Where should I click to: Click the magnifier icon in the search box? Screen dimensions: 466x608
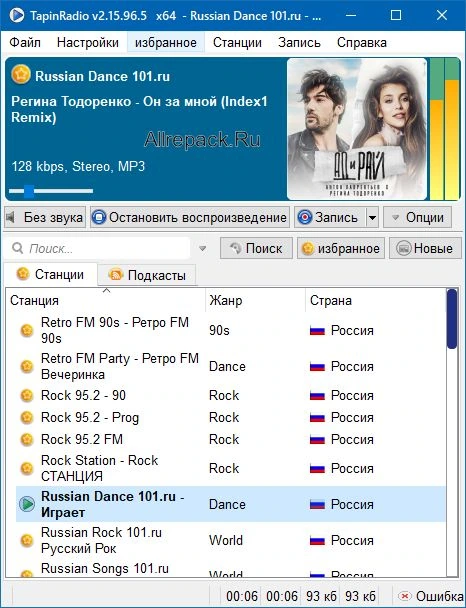click(17, 248)
